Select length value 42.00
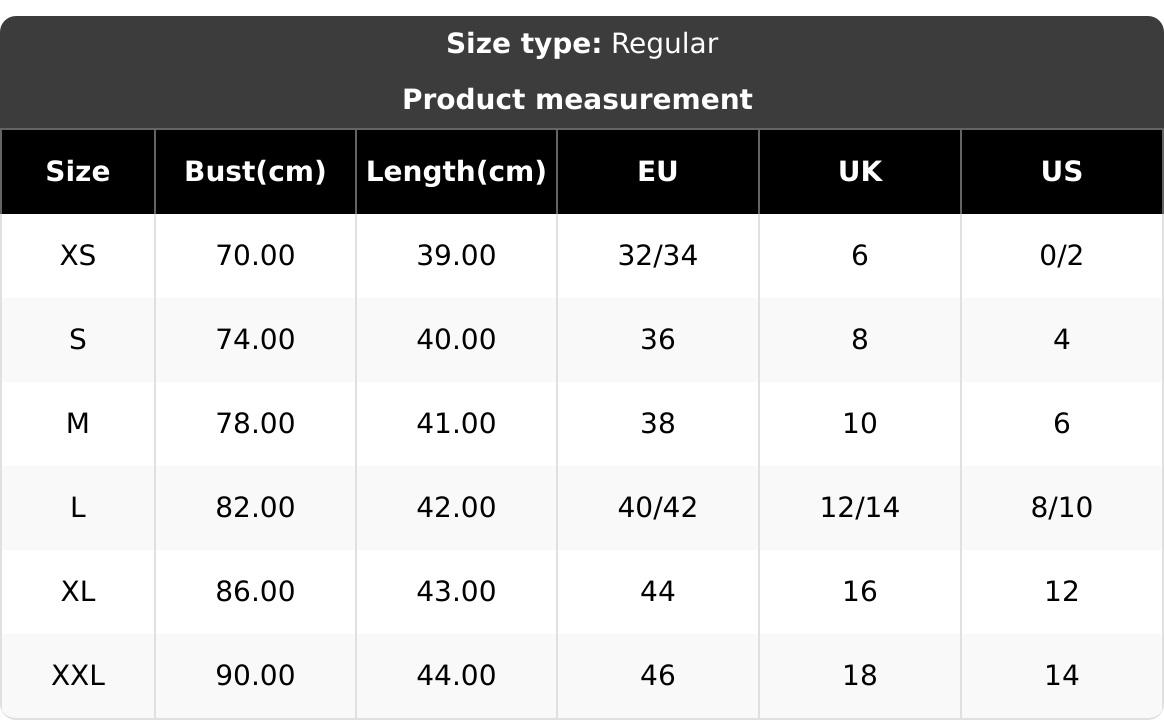 pos(456,508)
